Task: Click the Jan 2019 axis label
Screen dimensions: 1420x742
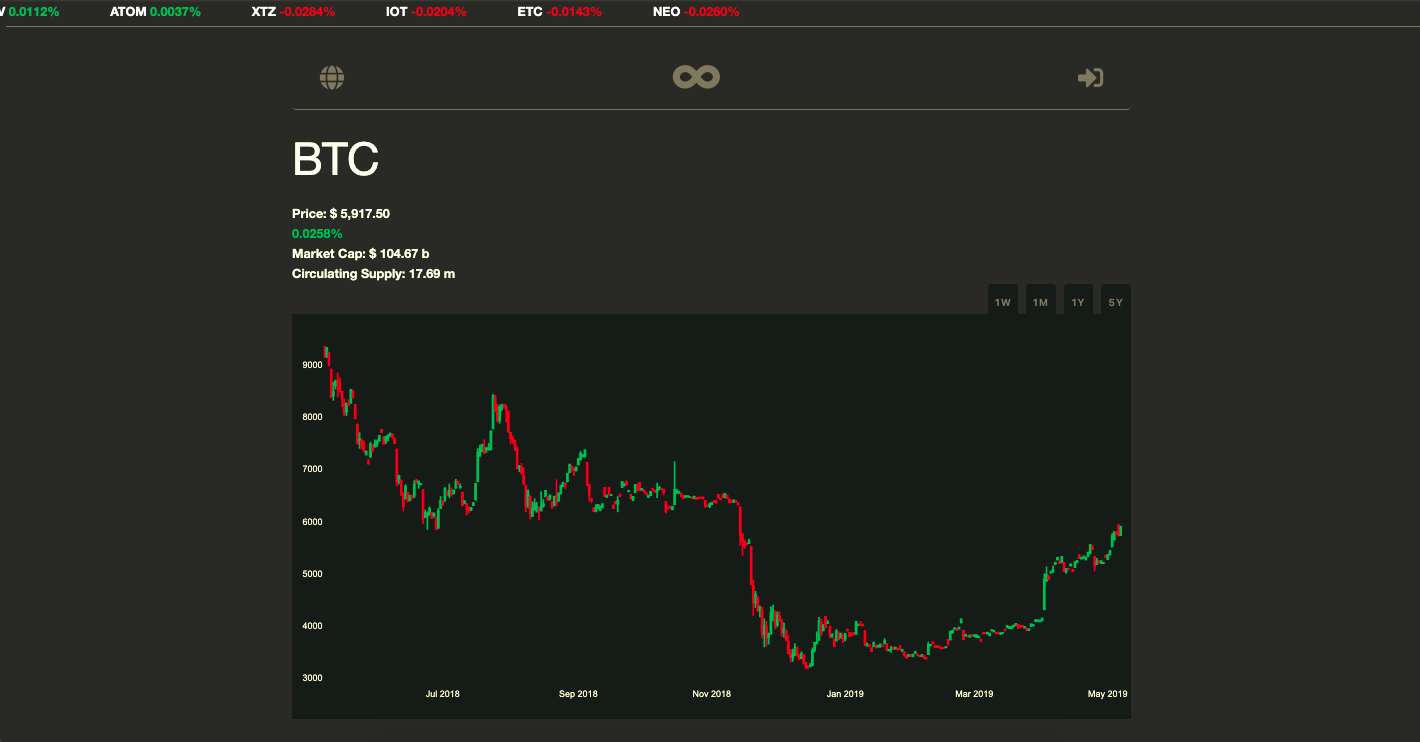Action: [845, 694]
